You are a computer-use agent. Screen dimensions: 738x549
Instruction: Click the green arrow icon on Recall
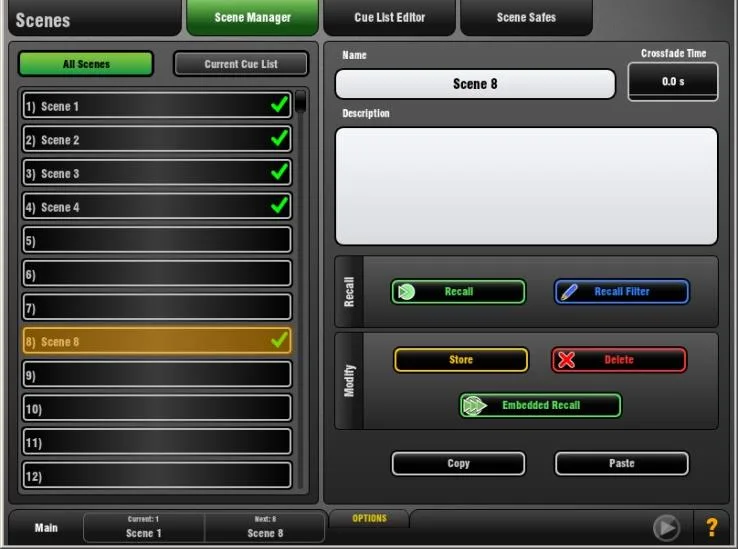tap(406, 292)
